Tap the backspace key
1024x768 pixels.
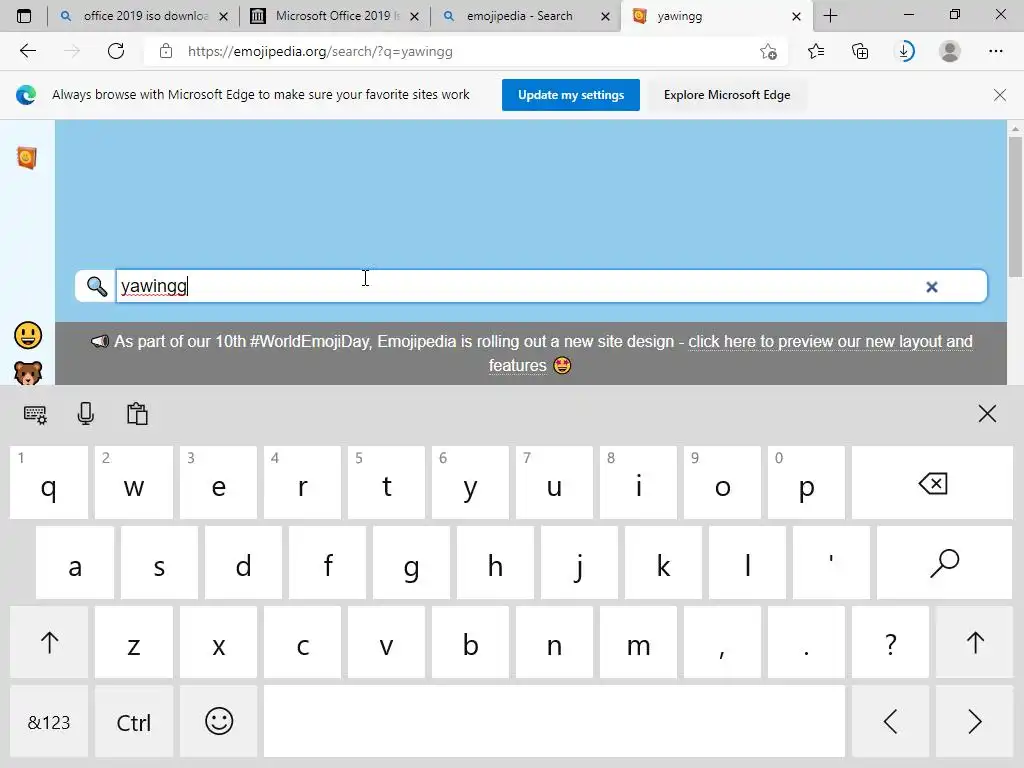pyautogui.click(x=932, y=483)
